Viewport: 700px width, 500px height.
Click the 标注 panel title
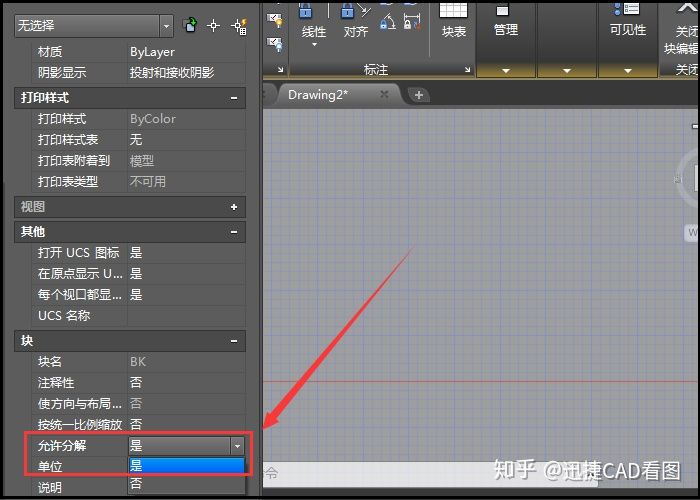pyautogui.click(x=376, y=70)
